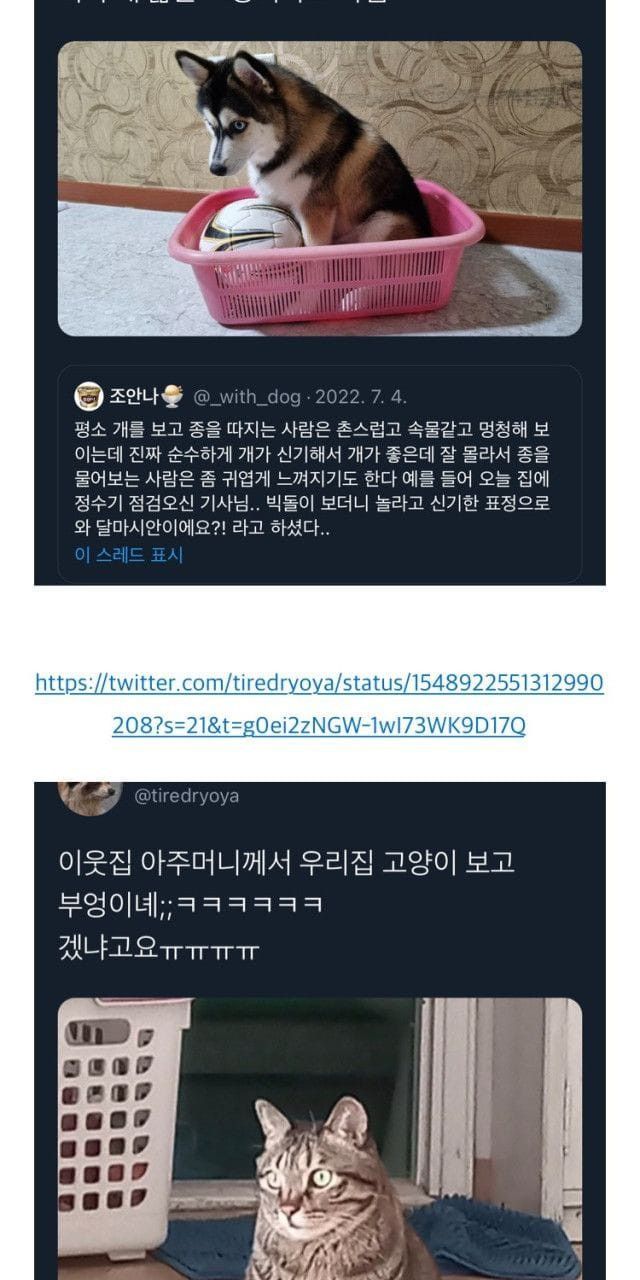The height and width of the screenshot is (1280, 640).
Task: Open the tabby cat photo
Action: 320,1139
